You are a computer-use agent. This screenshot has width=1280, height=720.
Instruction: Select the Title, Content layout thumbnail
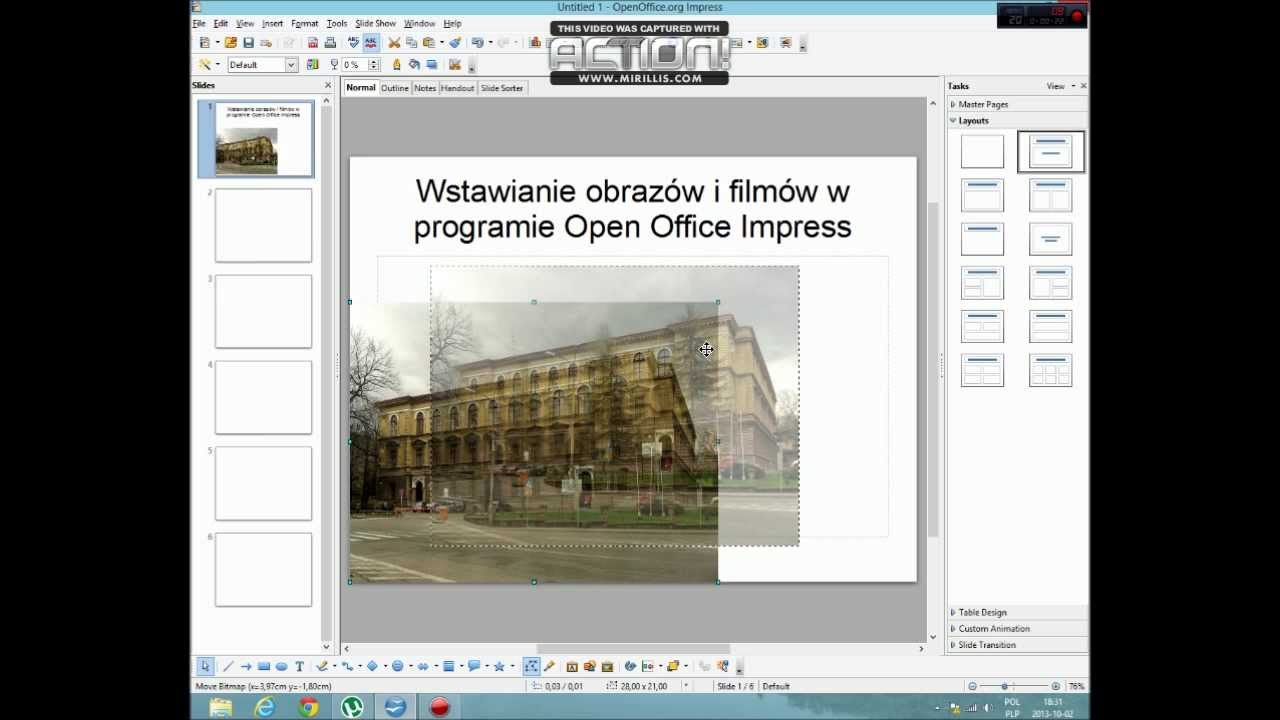(x=982, y=195)
